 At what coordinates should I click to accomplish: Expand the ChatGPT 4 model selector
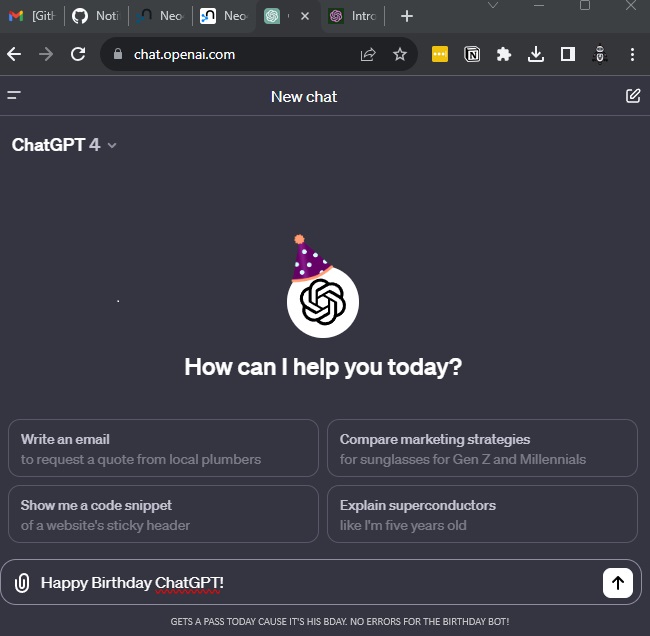pyautogui.click(x=64, y=145)
